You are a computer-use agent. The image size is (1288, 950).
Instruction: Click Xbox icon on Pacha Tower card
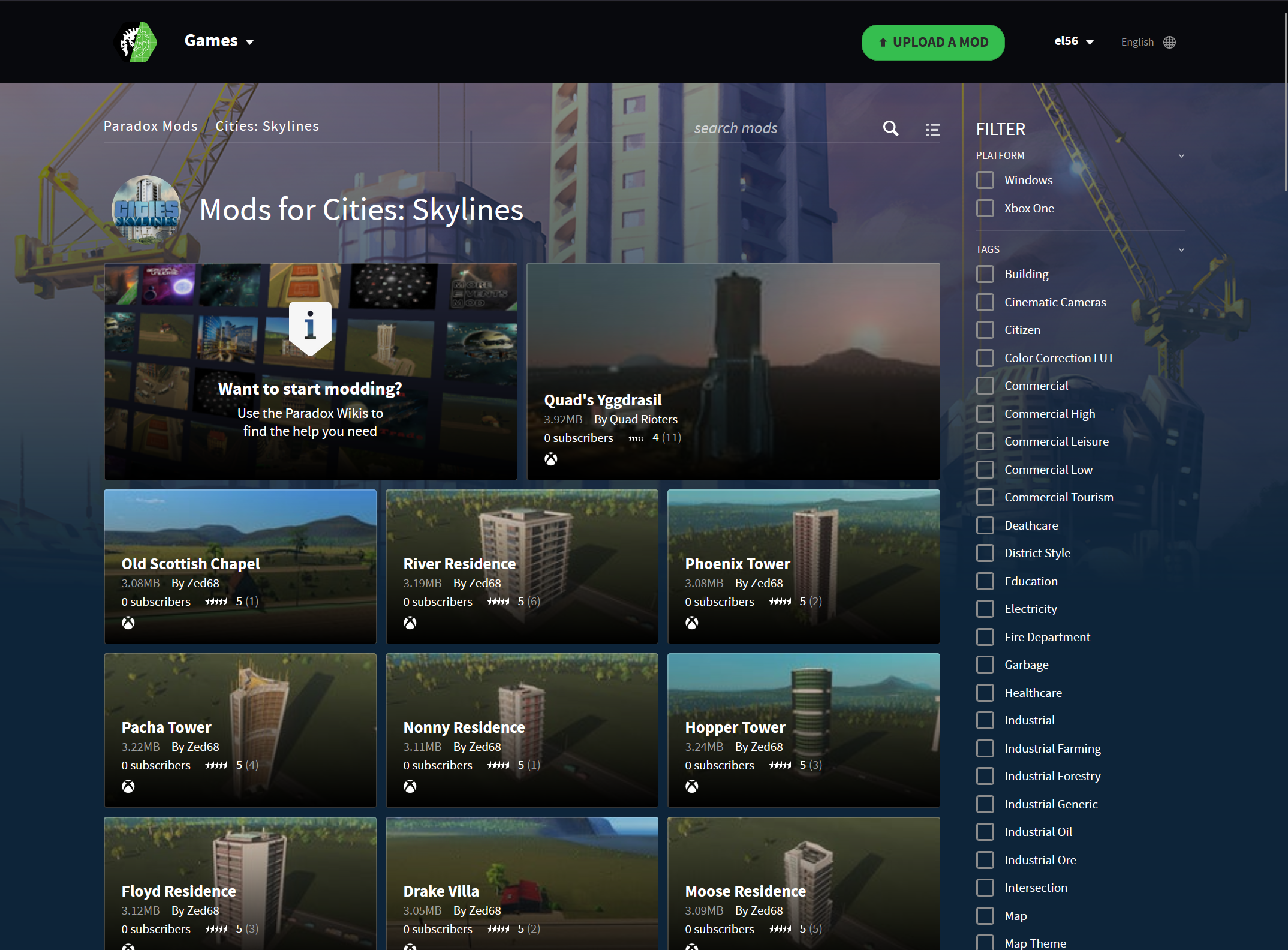point(128,787)
